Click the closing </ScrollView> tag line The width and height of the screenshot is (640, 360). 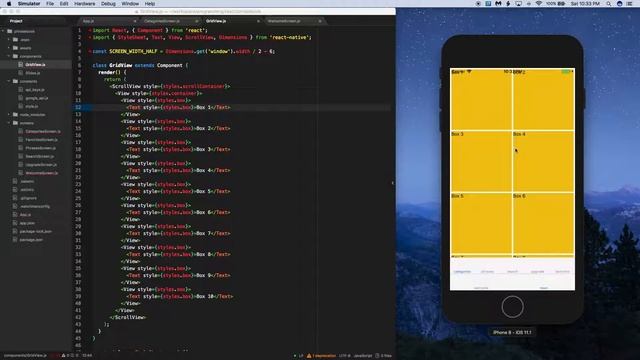pos(127,317)
